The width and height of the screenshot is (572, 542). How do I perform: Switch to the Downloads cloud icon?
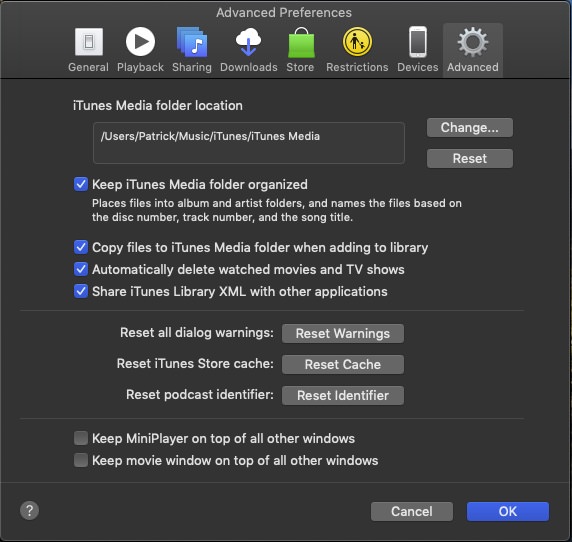[248, 42]
